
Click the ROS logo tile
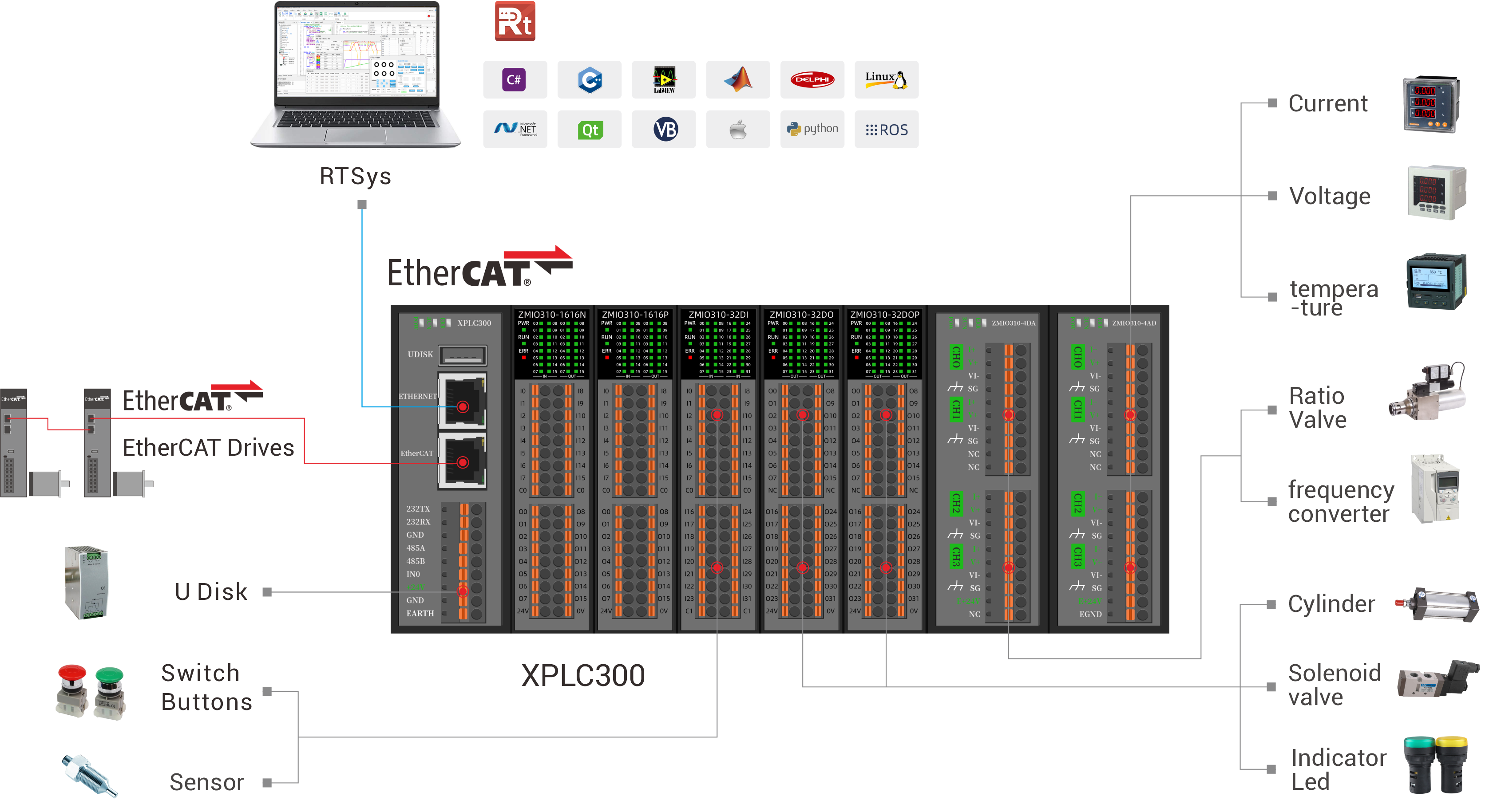[x=886, y=130]
